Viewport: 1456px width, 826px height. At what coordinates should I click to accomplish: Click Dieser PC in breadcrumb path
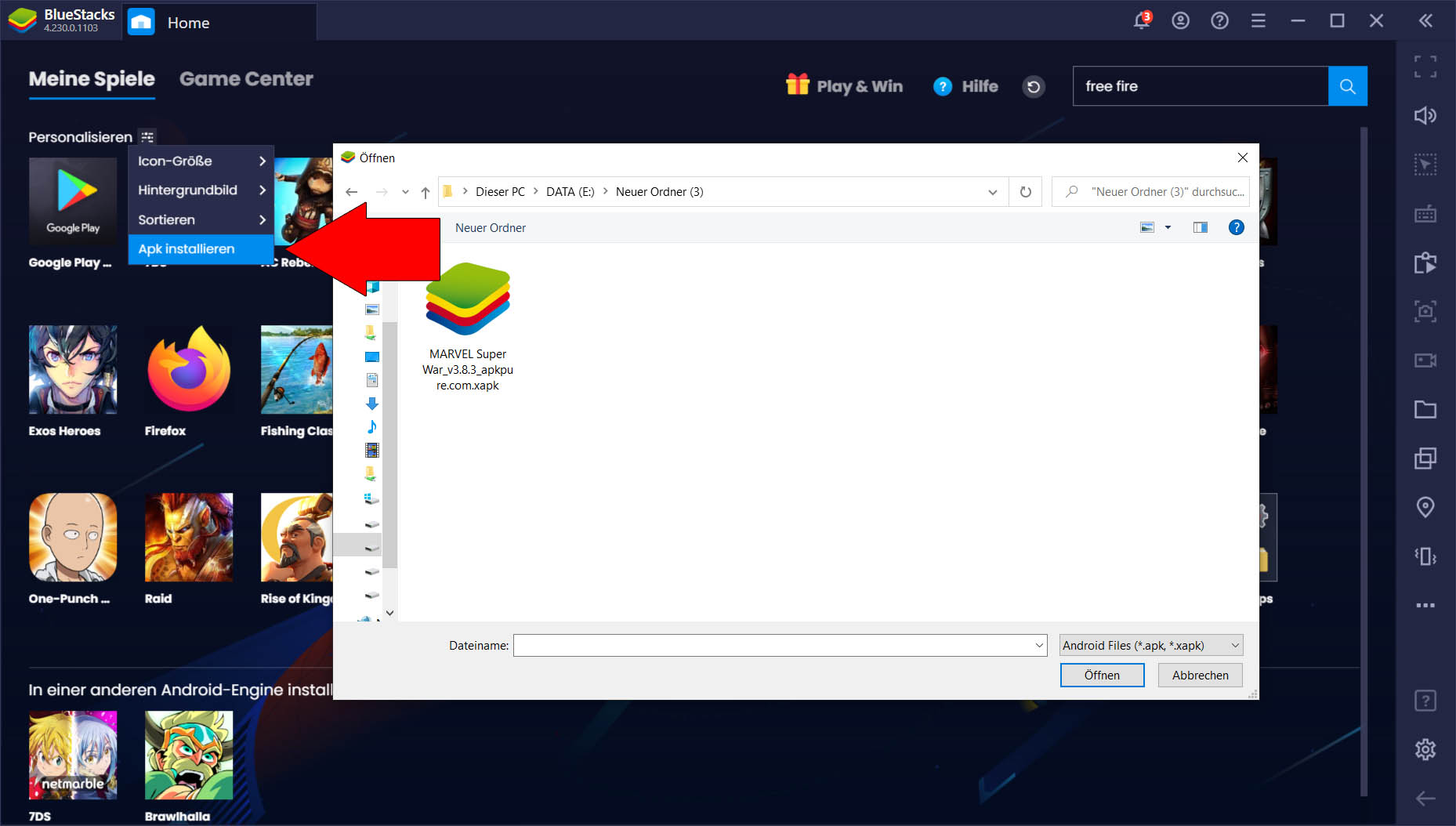point(500,192)
